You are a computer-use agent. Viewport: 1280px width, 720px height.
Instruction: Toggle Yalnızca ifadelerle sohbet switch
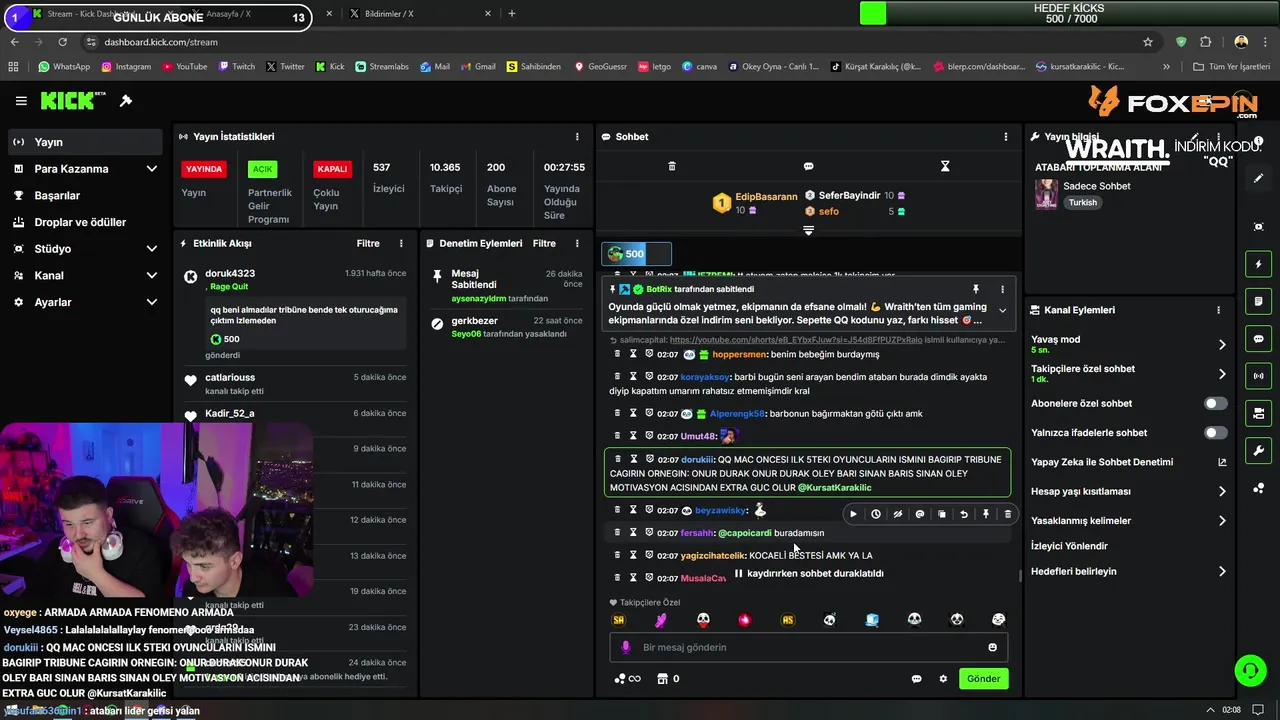coord(1215,433)
